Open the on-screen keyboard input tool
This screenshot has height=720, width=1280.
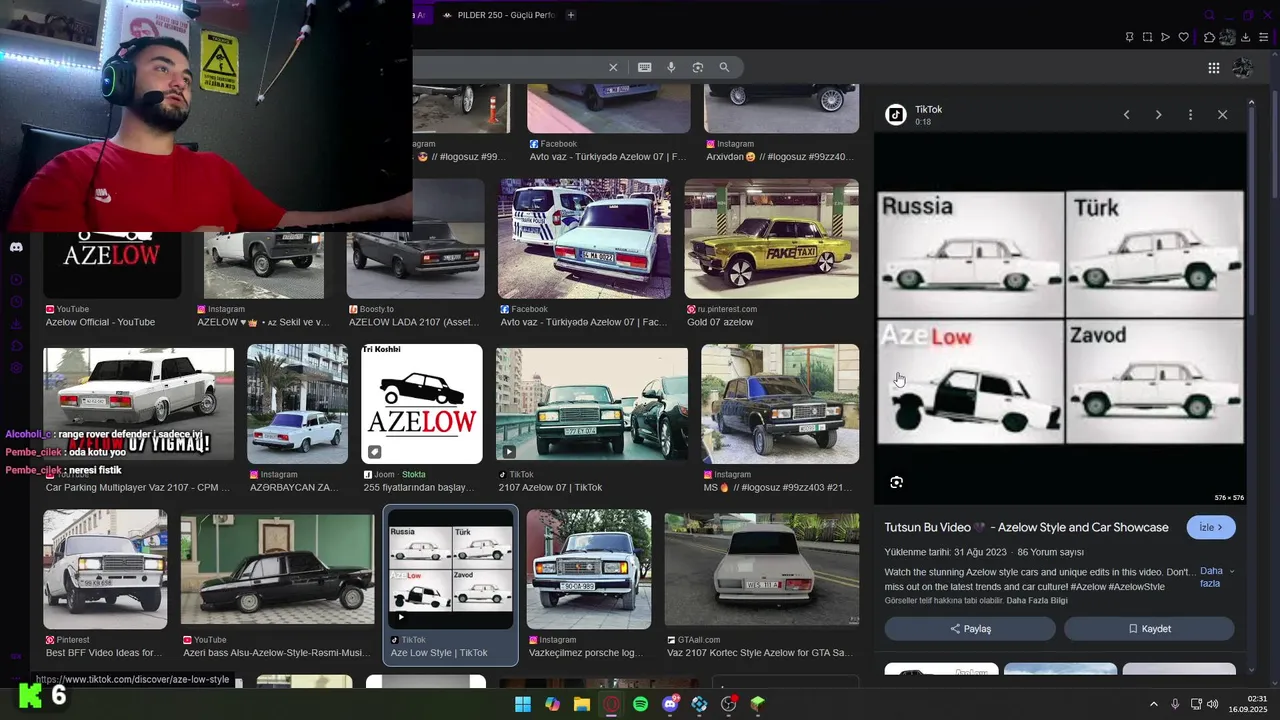point(644,67)
